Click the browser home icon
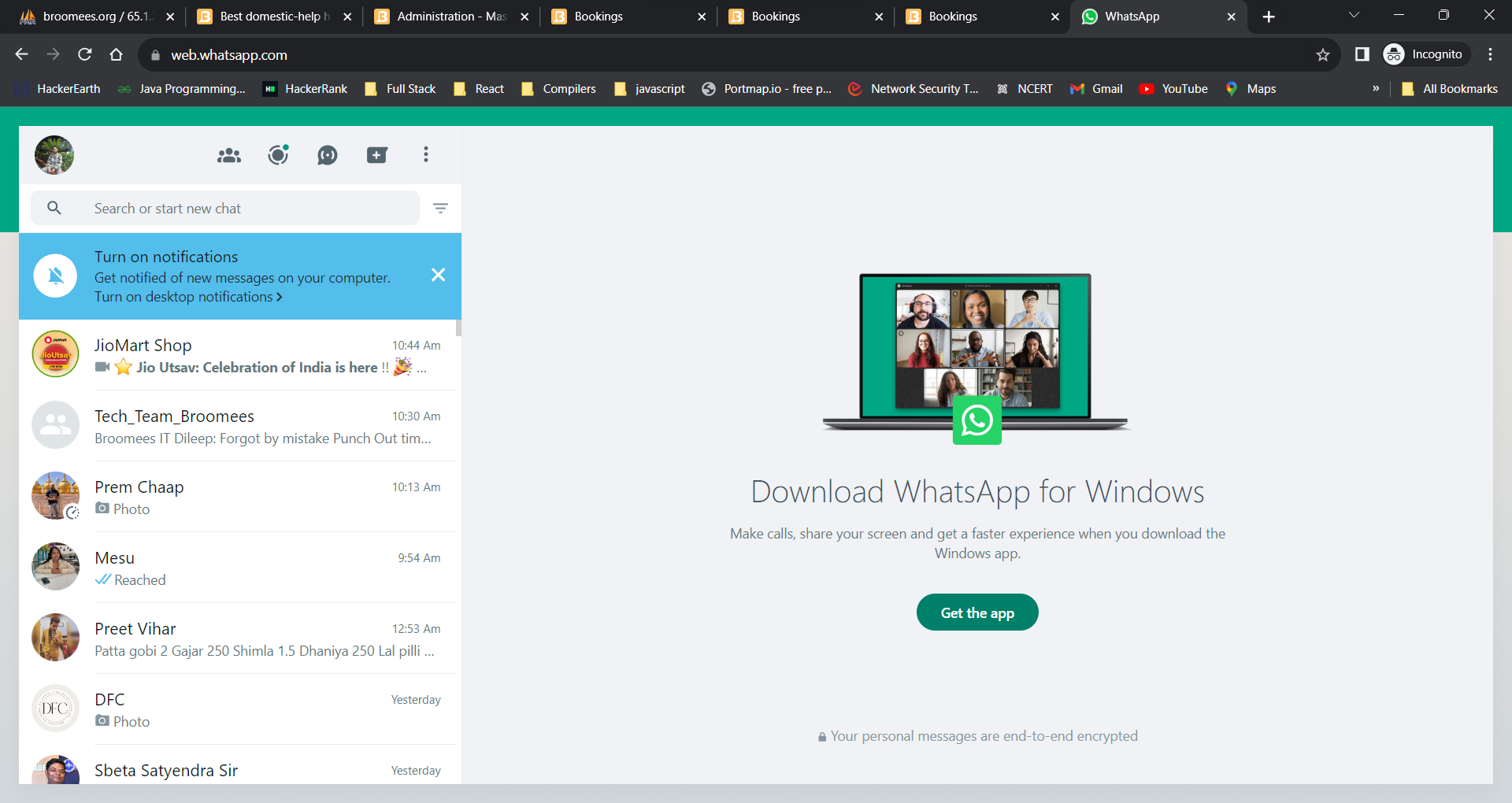The width and height of the screenshot is (1512, 803). click(116, 54)
